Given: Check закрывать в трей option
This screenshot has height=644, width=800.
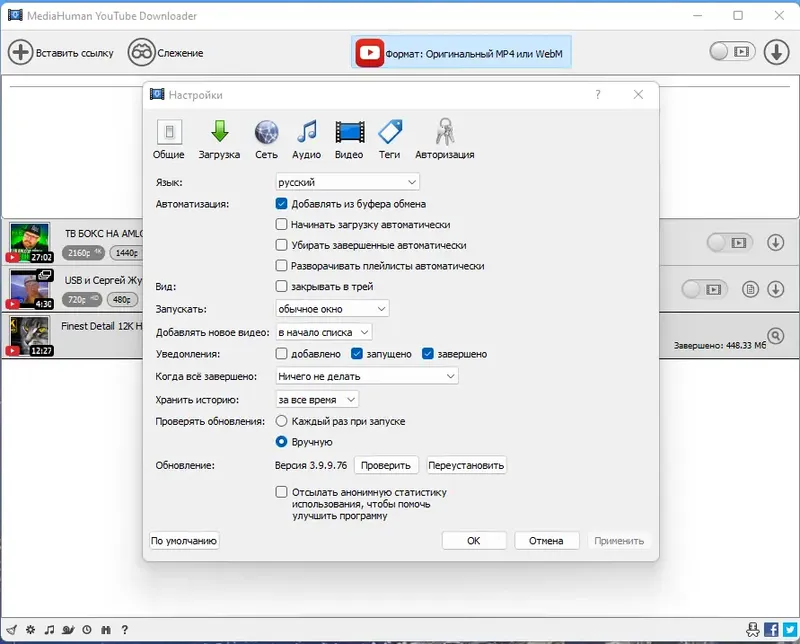Looking at the screenshot, I should tap(281, 286).
